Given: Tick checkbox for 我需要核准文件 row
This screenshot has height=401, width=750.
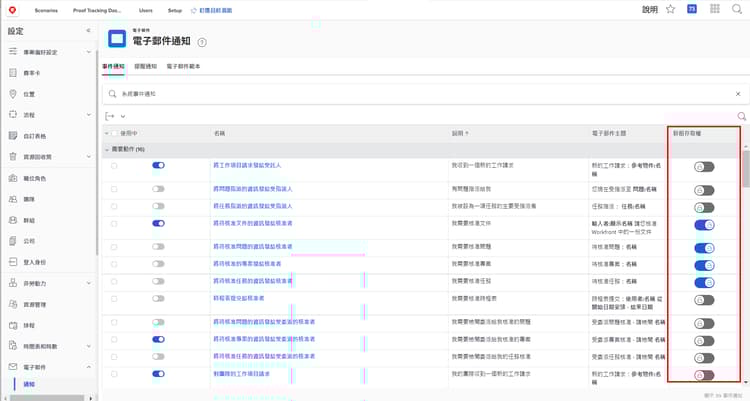Looking at the screenshot, I should [114, 223].
